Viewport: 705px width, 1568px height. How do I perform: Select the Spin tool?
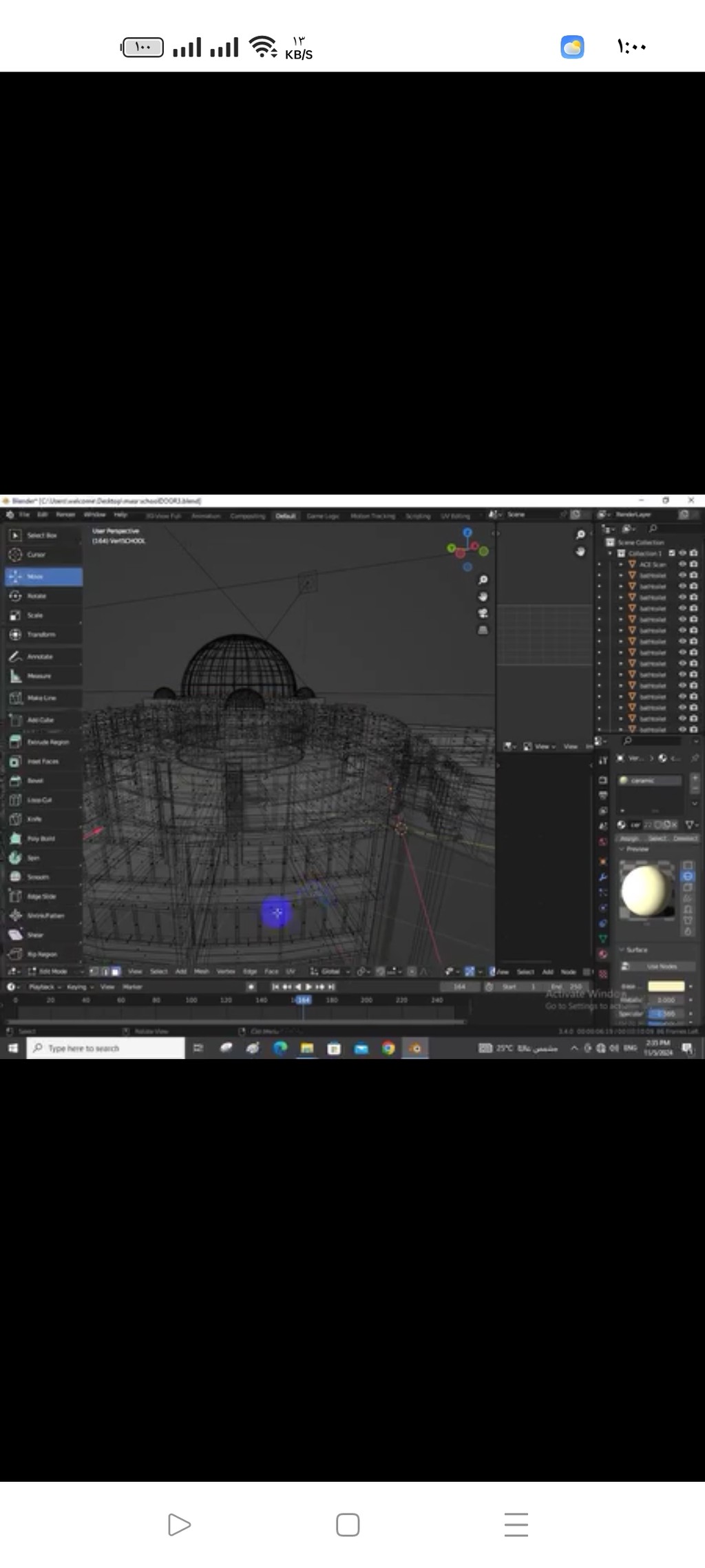[43, 858]
